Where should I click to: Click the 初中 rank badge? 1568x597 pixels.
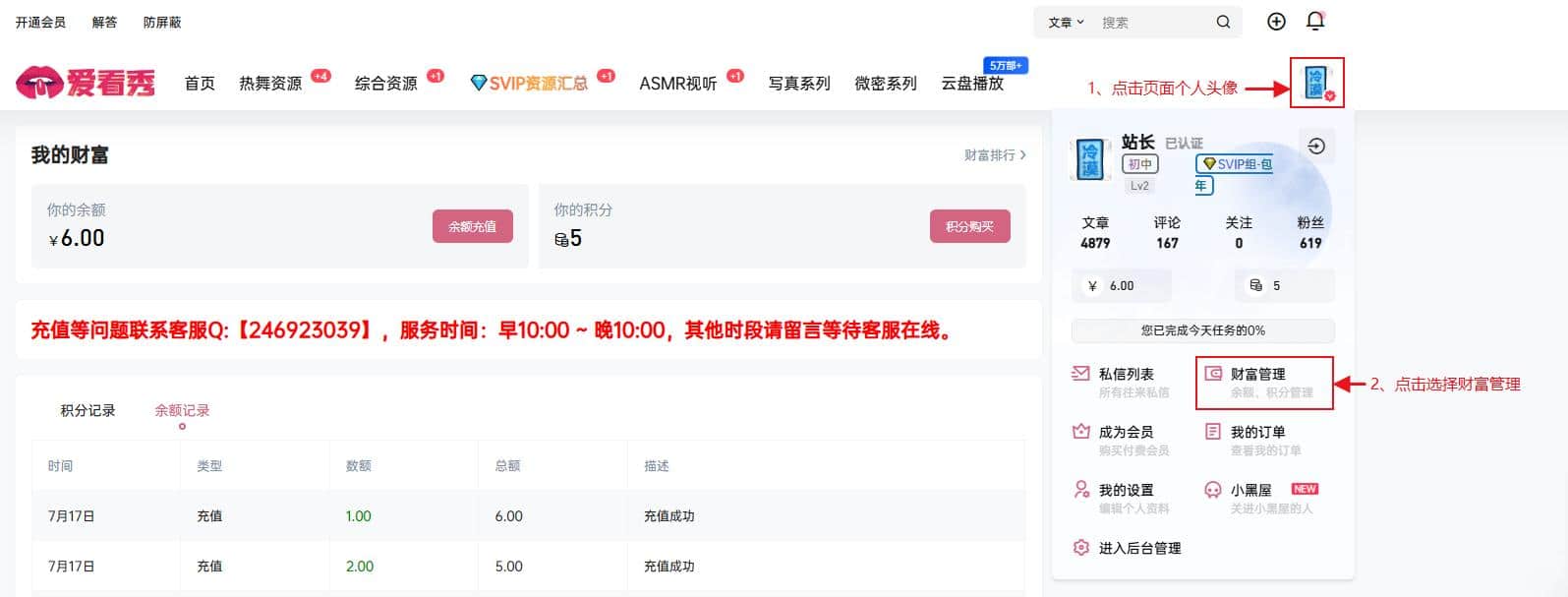pyautogui.click(x=1140, y=164)
